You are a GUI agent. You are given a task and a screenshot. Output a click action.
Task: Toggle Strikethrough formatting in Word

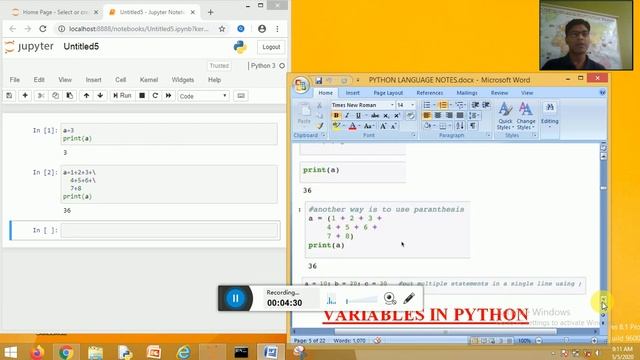tap(375, 116)
